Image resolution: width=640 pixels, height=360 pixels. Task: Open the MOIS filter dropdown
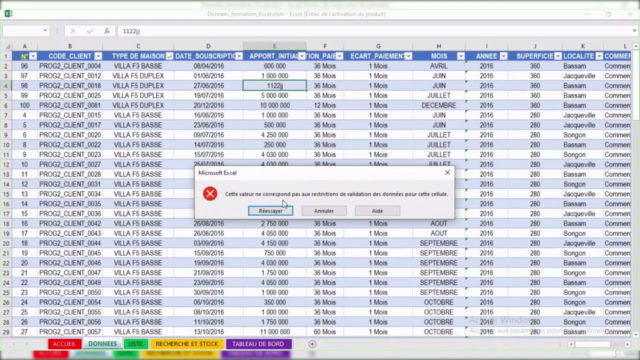(x=461, y=56)
